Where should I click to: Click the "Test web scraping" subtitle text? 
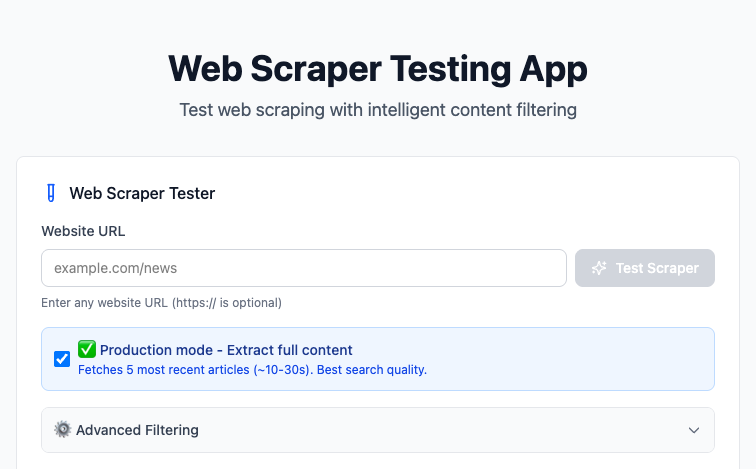378,110
